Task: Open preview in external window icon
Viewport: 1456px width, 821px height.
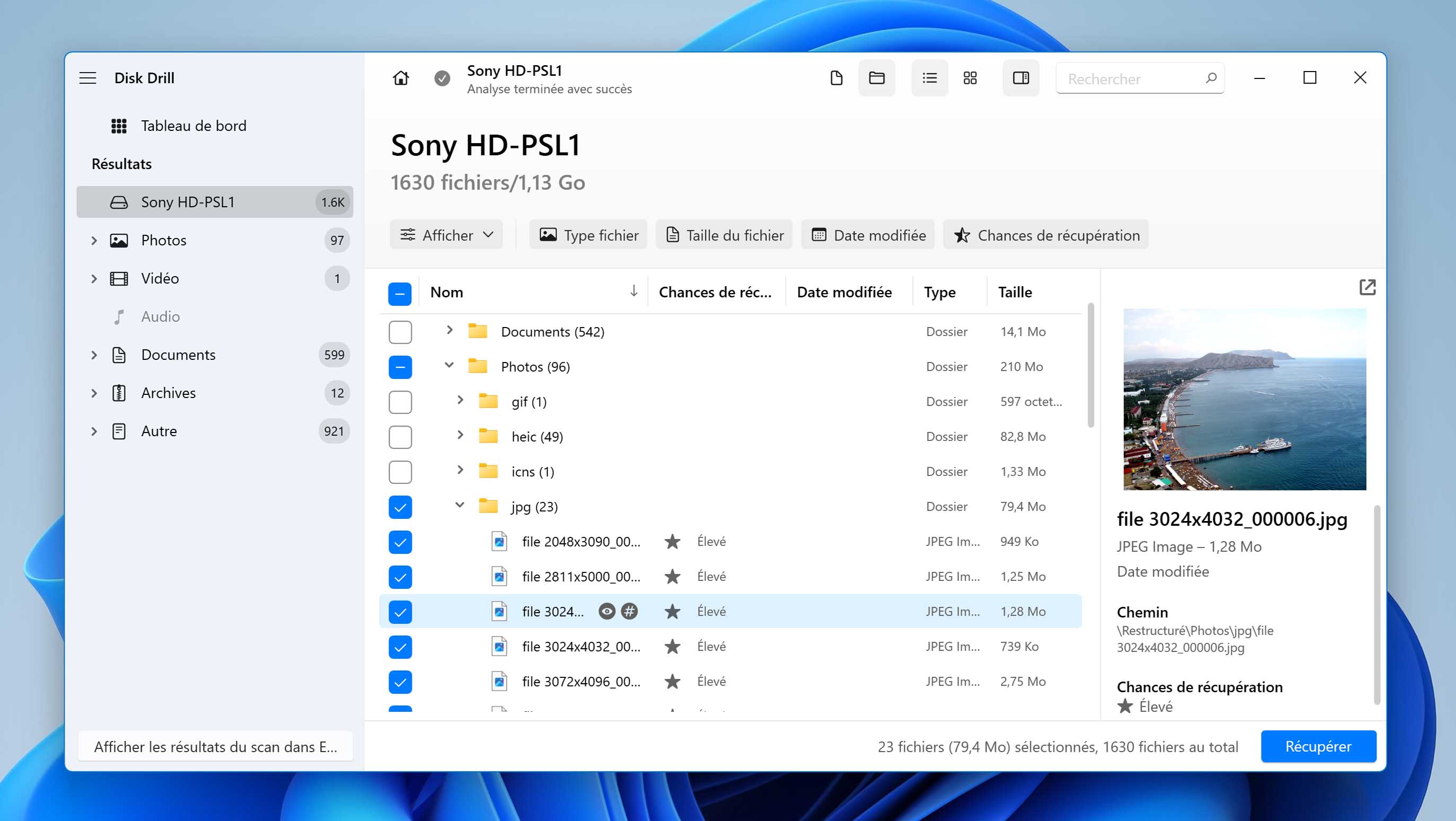Action: point(1367,287)
